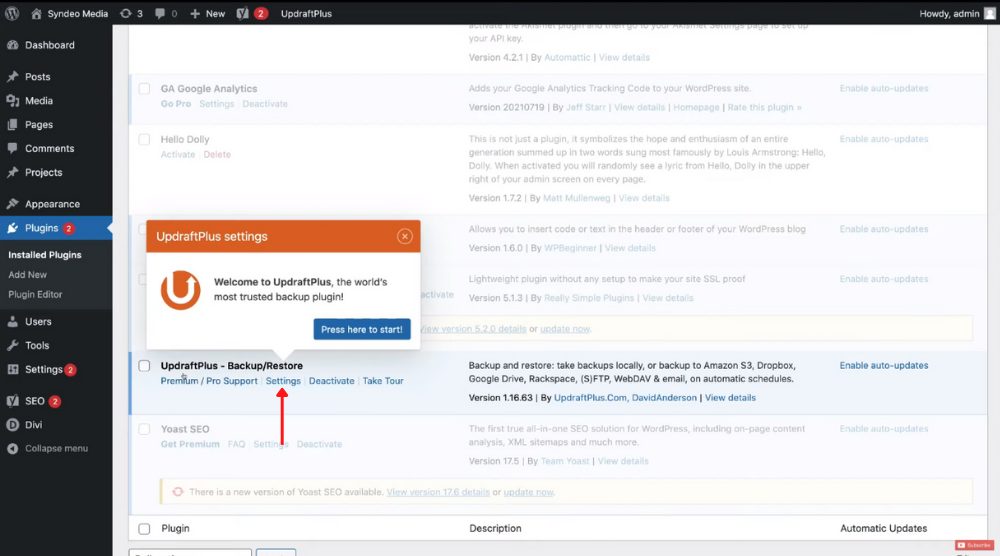Image resolution: width=1000 pixels, height=556 pixels.
Task: Open Plugin Editor submenu item
Action: (x=35, y=295)
